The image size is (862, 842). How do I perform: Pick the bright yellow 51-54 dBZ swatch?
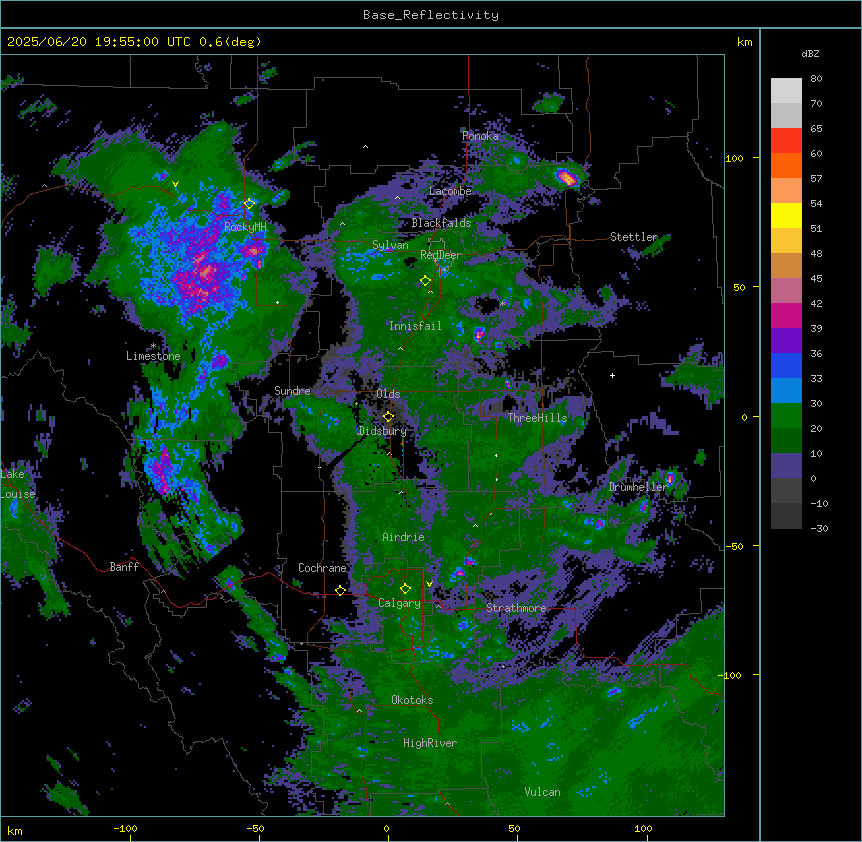coord(786,215)
